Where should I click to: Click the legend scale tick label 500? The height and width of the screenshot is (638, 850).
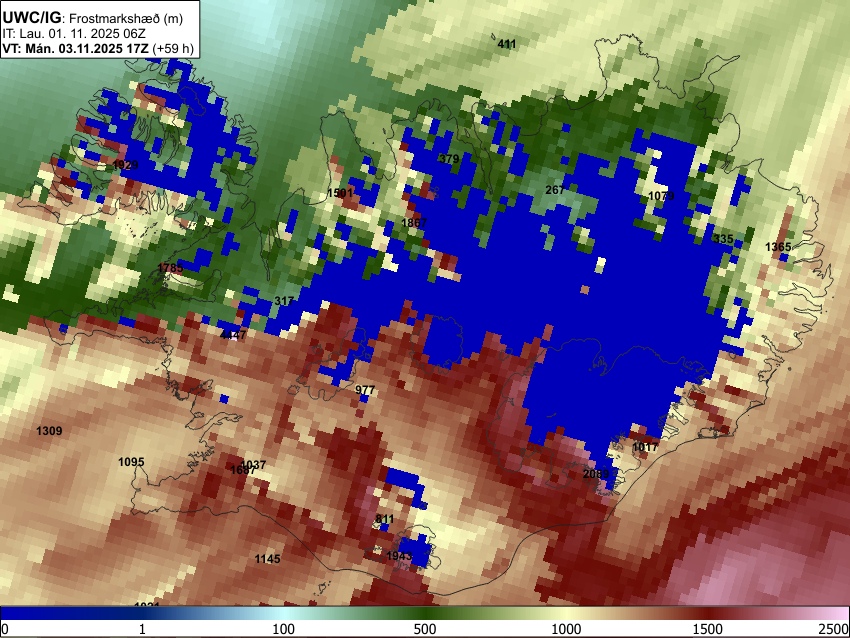pyautogui.click(x=425, y=629)
